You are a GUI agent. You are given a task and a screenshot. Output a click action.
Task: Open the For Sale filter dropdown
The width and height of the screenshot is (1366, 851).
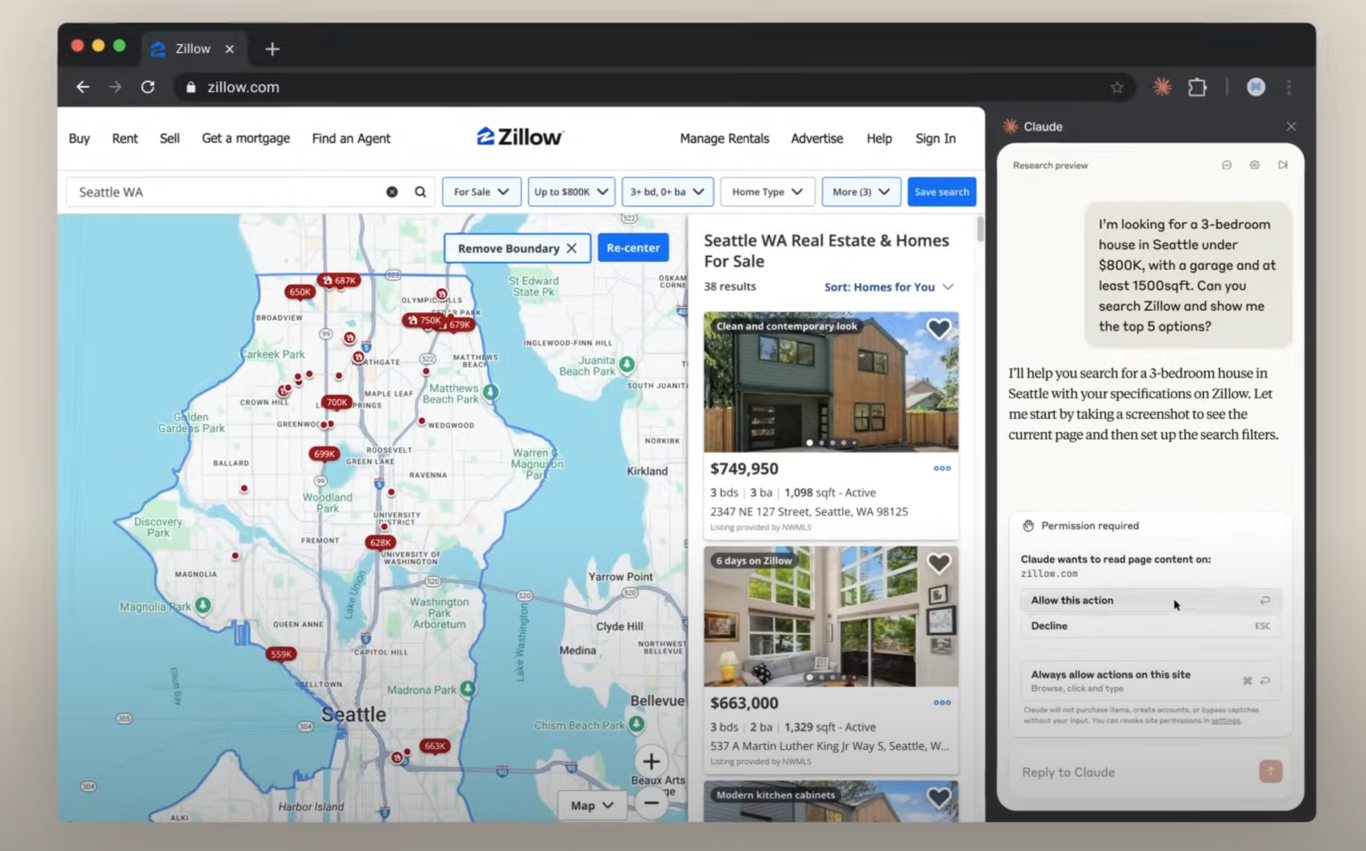(481, 192)
